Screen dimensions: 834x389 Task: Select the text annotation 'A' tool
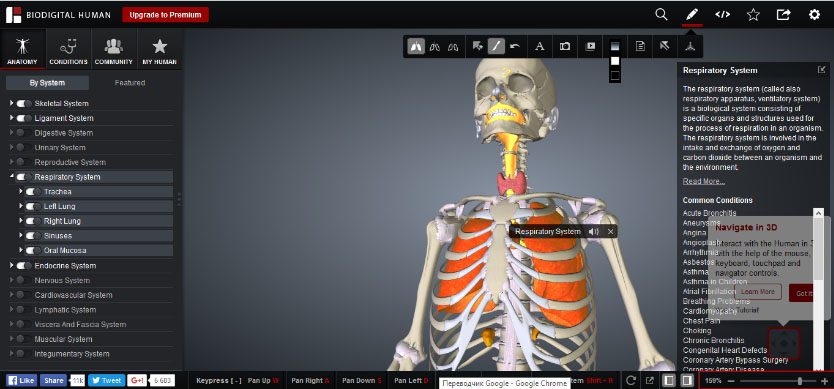click(539, 46)
